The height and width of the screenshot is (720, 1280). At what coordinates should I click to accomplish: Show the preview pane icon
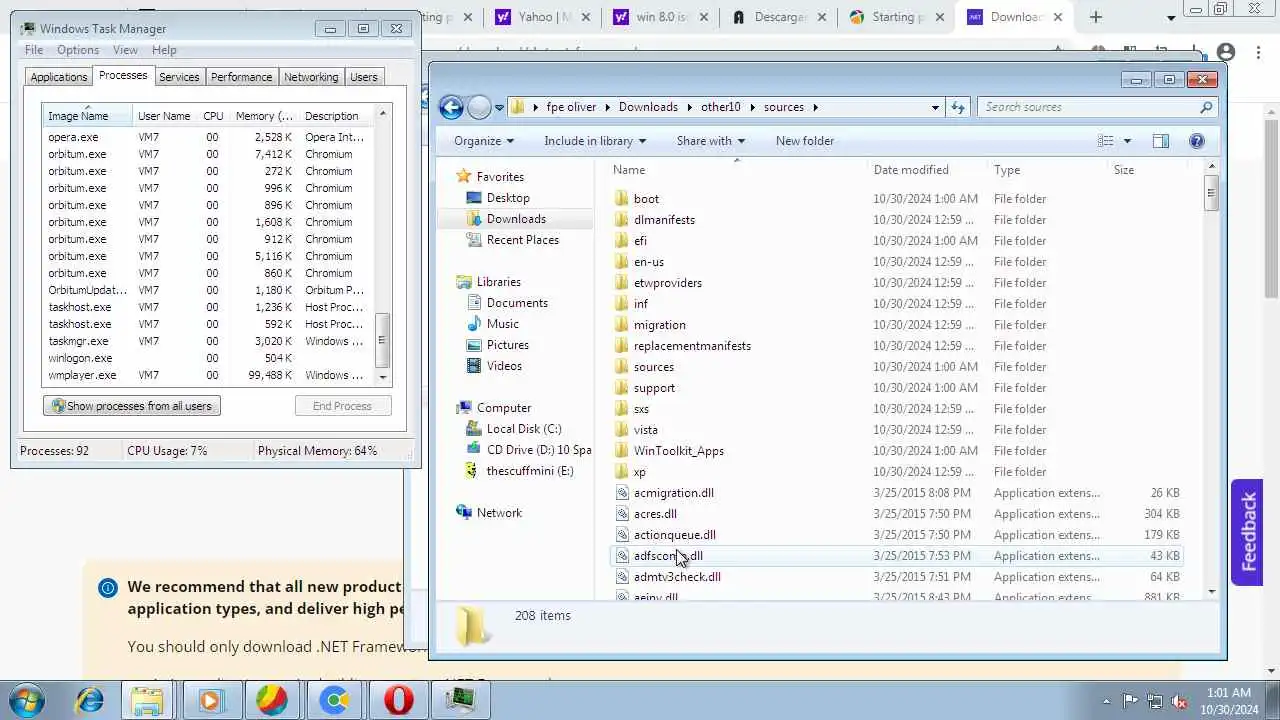click(x=1161, y=141)
